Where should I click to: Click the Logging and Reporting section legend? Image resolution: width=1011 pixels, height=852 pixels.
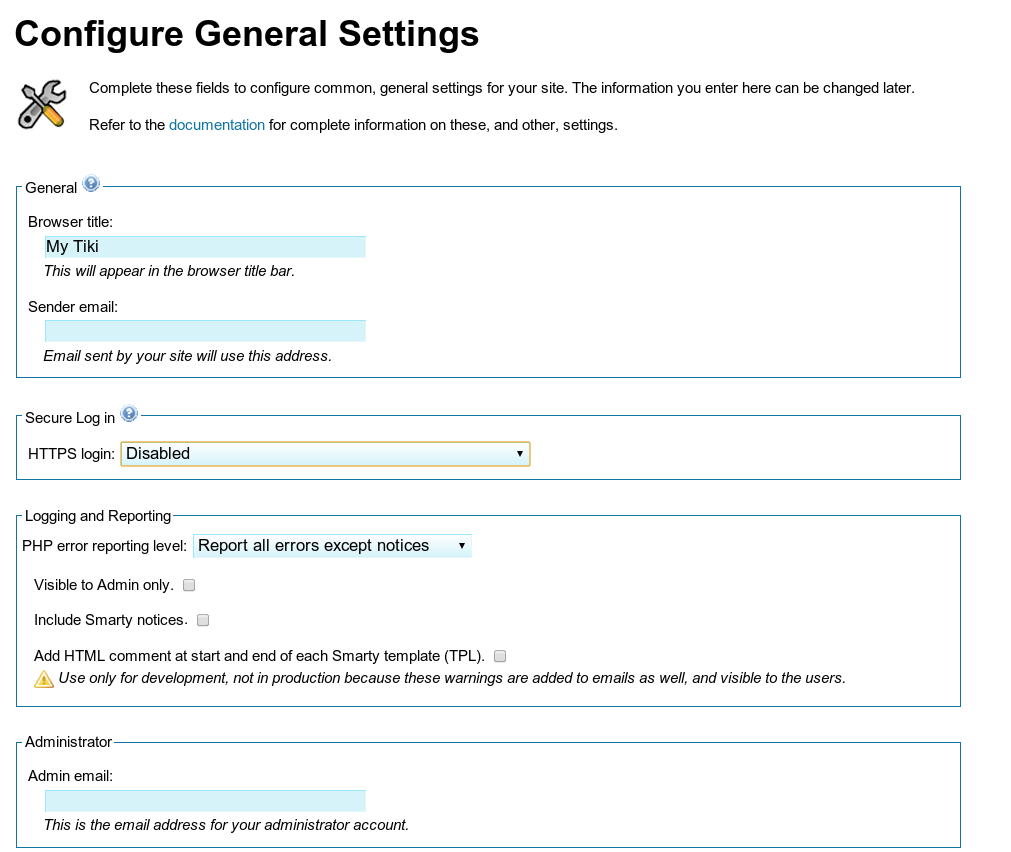(x=98, y=516)
